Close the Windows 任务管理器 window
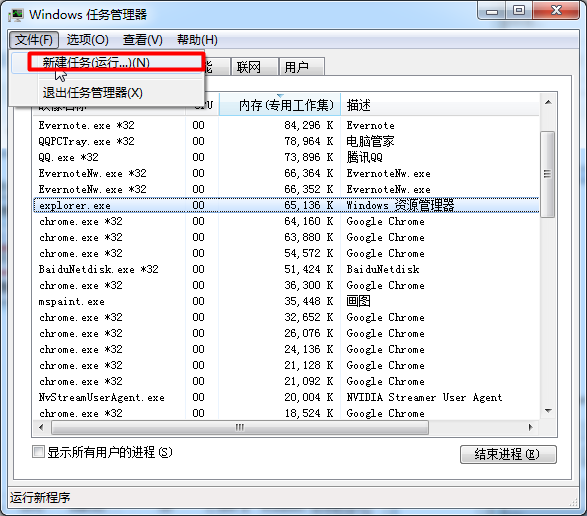Image resolution: width=587 pixels, height=516 pixels. click(557, 10)
